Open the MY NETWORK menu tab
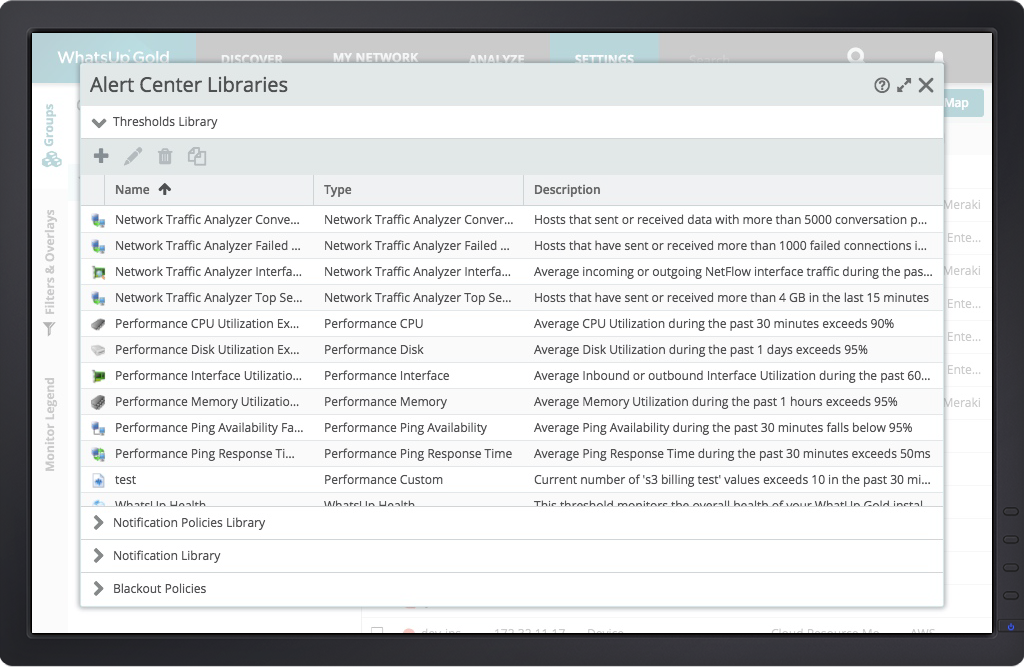The width and height of the screenshot is (1024, 667). click(376, 57)
